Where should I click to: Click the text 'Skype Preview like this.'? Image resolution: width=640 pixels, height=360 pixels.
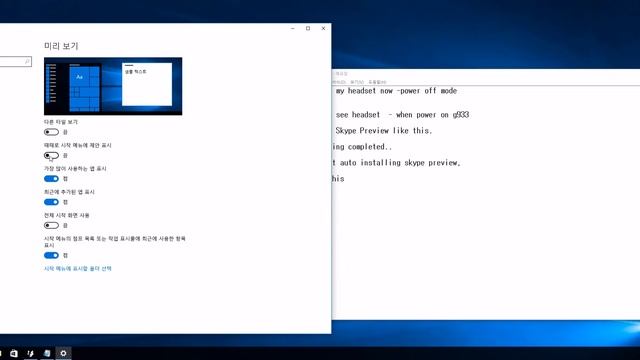(383, 131)
